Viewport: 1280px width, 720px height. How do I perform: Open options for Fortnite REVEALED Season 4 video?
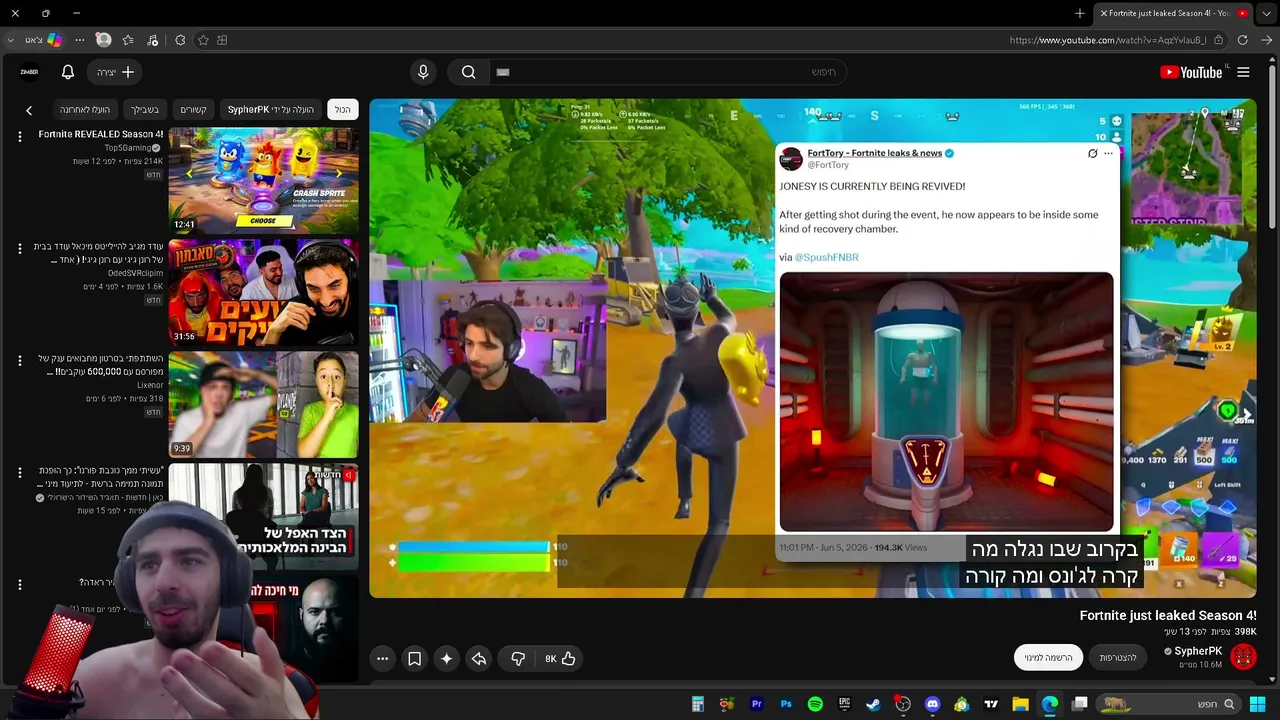coord(19,136)
